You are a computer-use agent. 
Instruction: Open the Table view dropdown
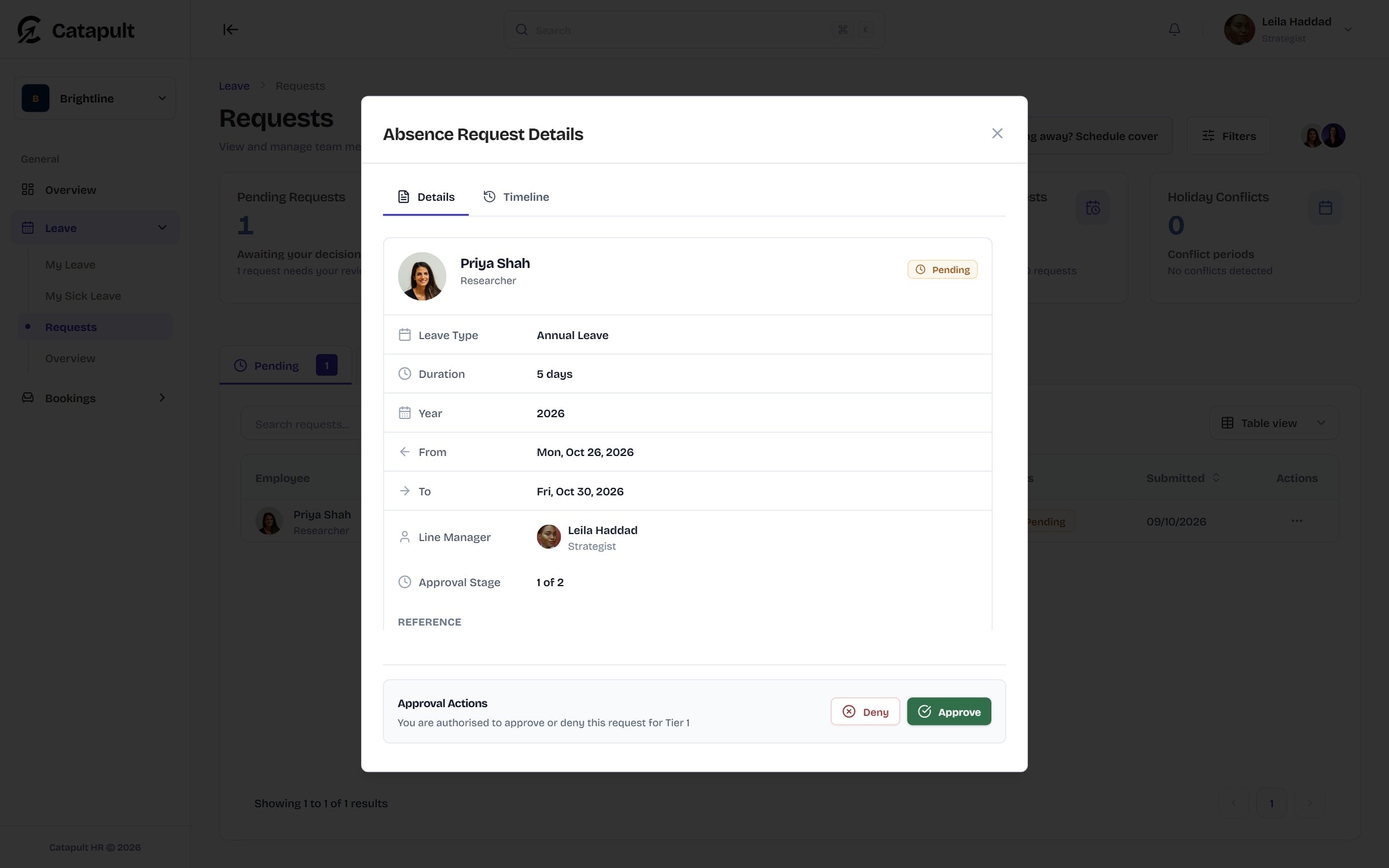tap(1273, 423)
